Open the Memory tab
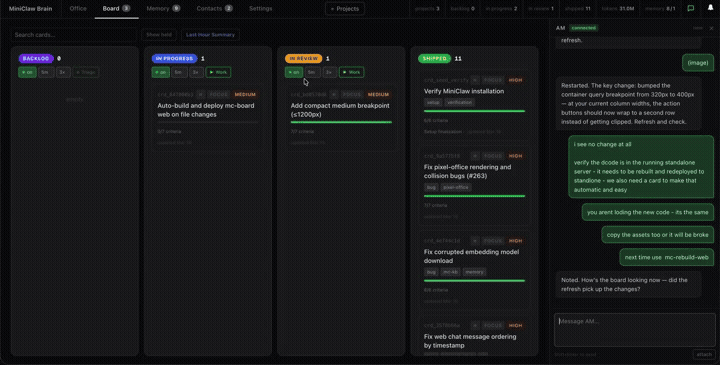720x365 pixels. click(x=163, y=9)
